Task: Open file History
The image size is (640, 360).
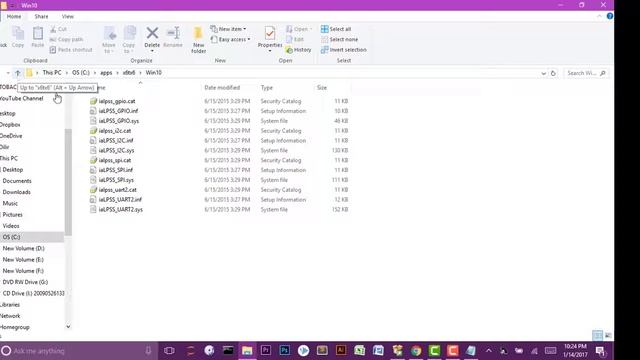Action: (x=298, y=50)
